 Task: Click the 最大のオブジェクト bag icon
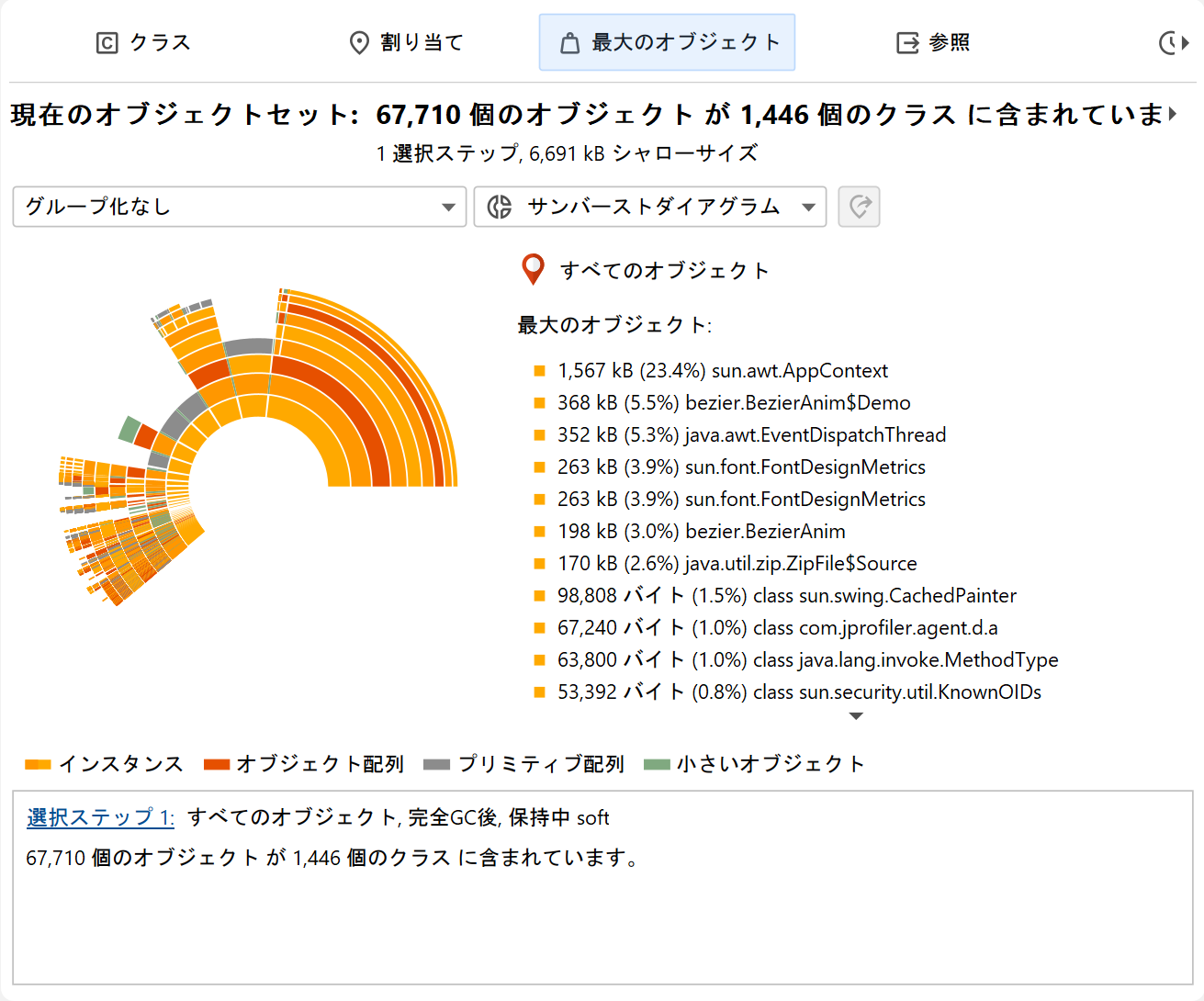pyautogui.click(x=569, y=43)
